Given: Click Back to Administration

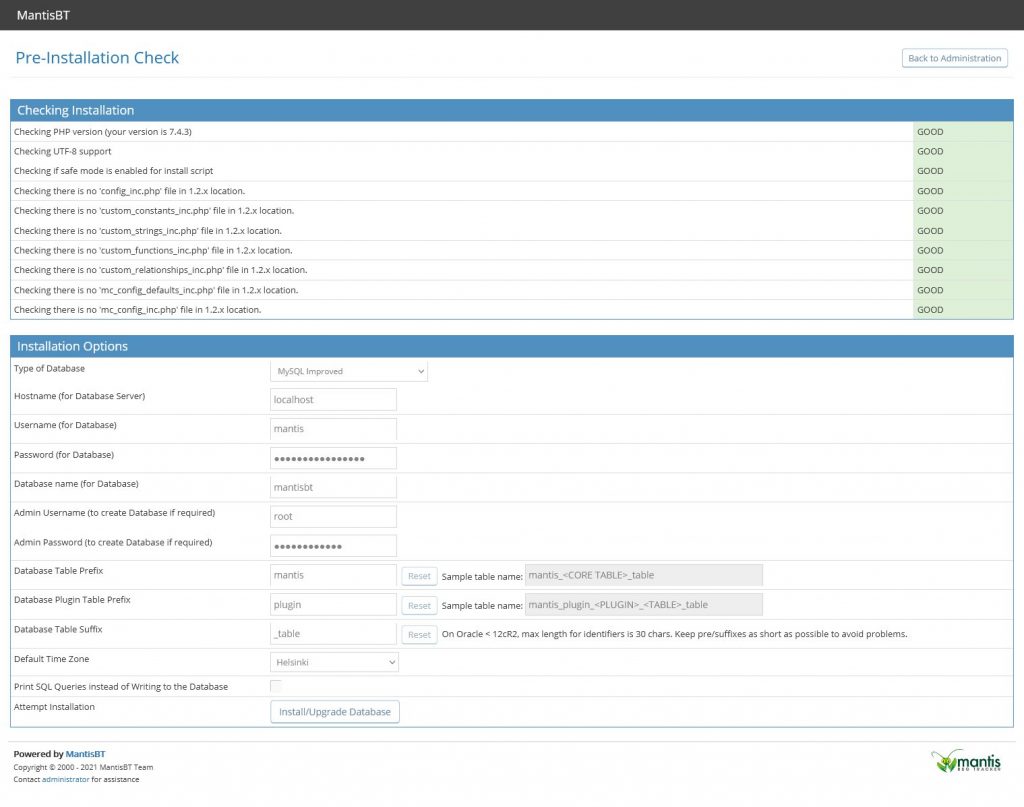Looking at the screenshot, I should [x=954, y=58].
